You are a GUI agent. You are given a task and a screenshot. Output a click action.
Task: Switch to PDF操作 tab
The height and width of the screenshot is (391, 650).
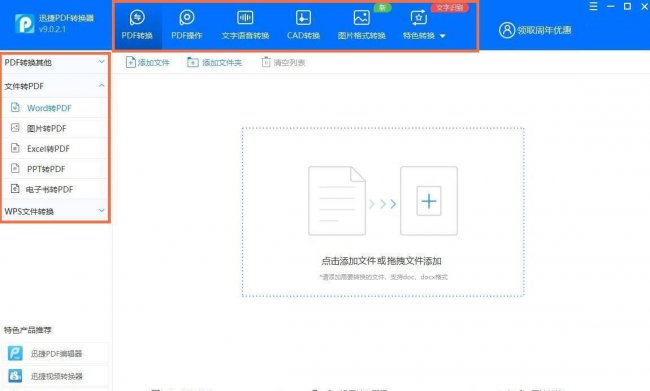pos(187,25)
